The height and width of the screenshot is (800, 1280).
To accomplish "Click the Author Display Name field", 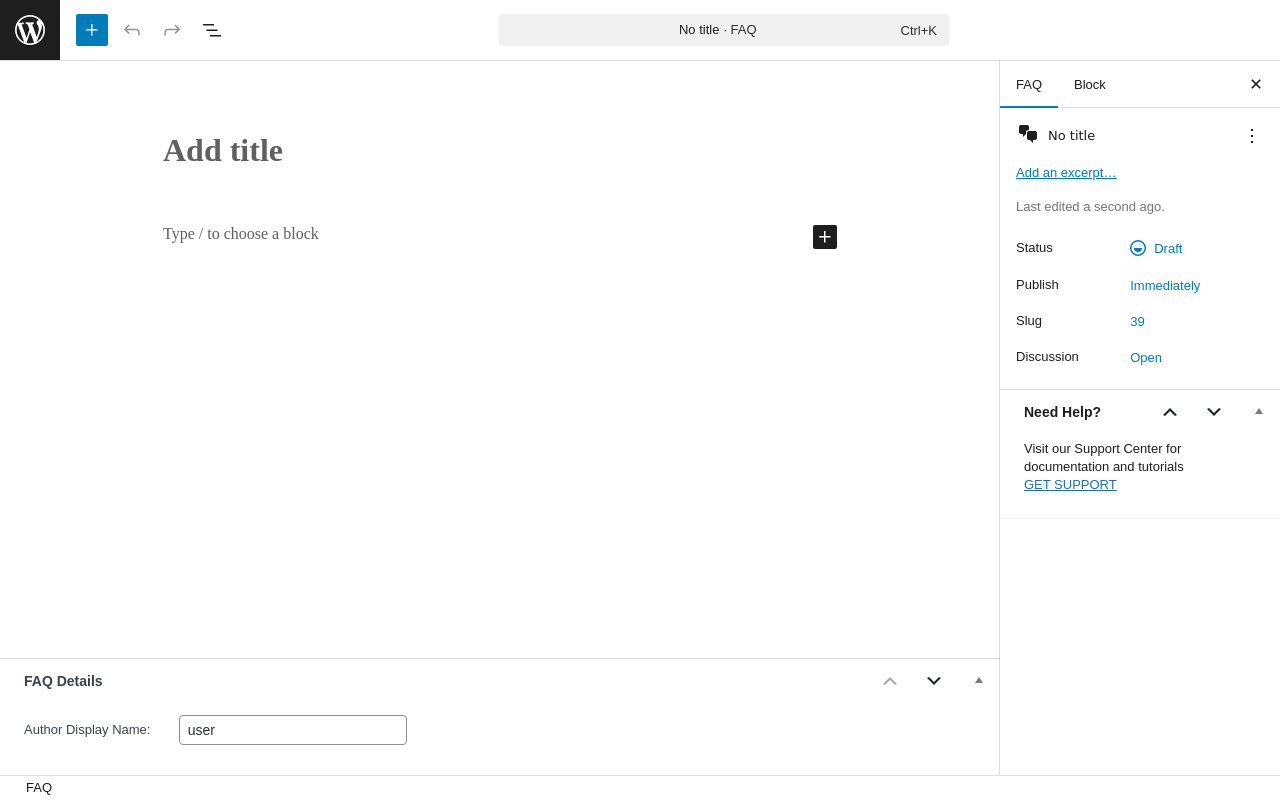I will (x=293, y=730).
